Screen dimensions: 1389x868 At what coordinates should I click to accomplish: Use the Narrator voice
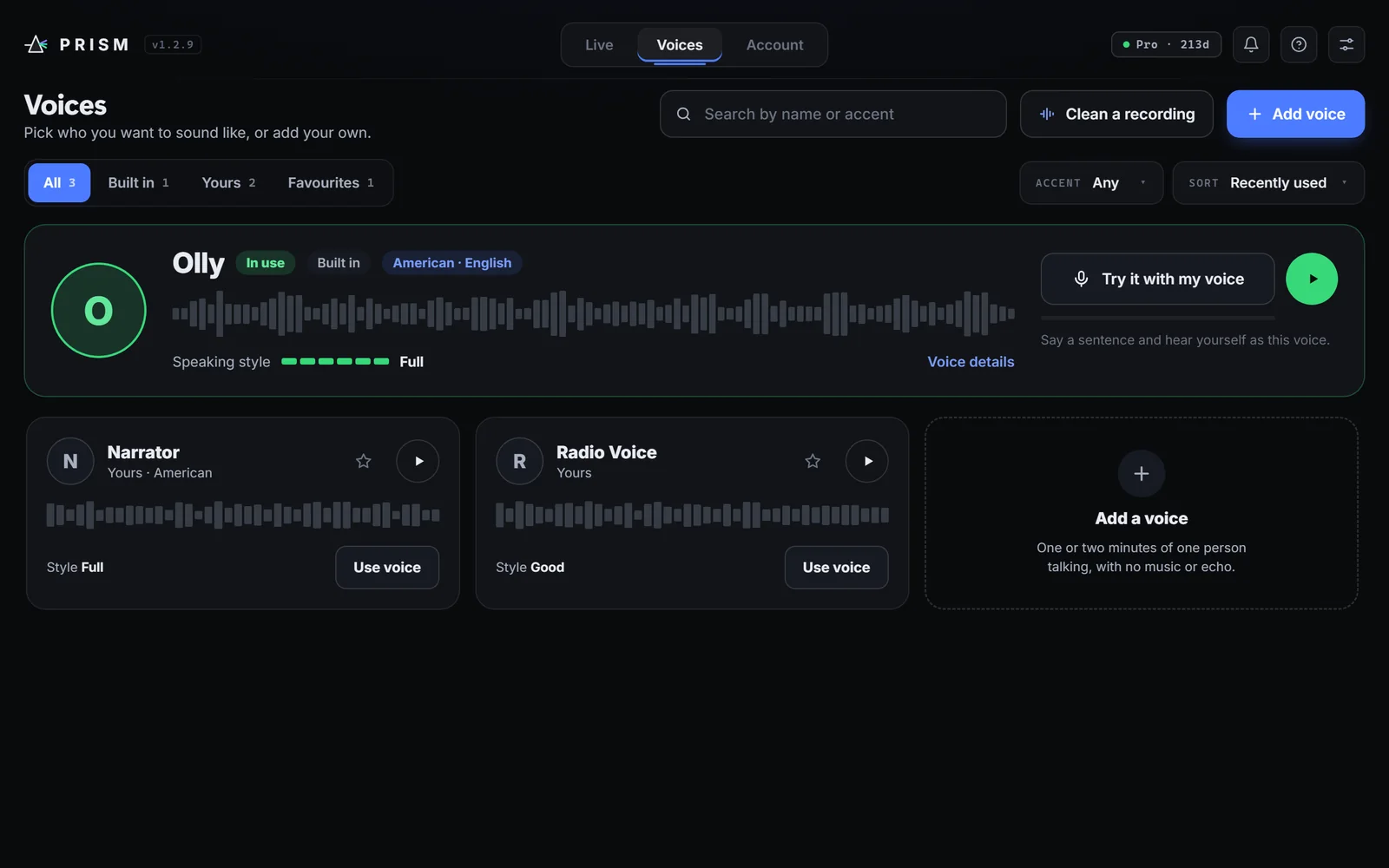[x=387, y=567]
